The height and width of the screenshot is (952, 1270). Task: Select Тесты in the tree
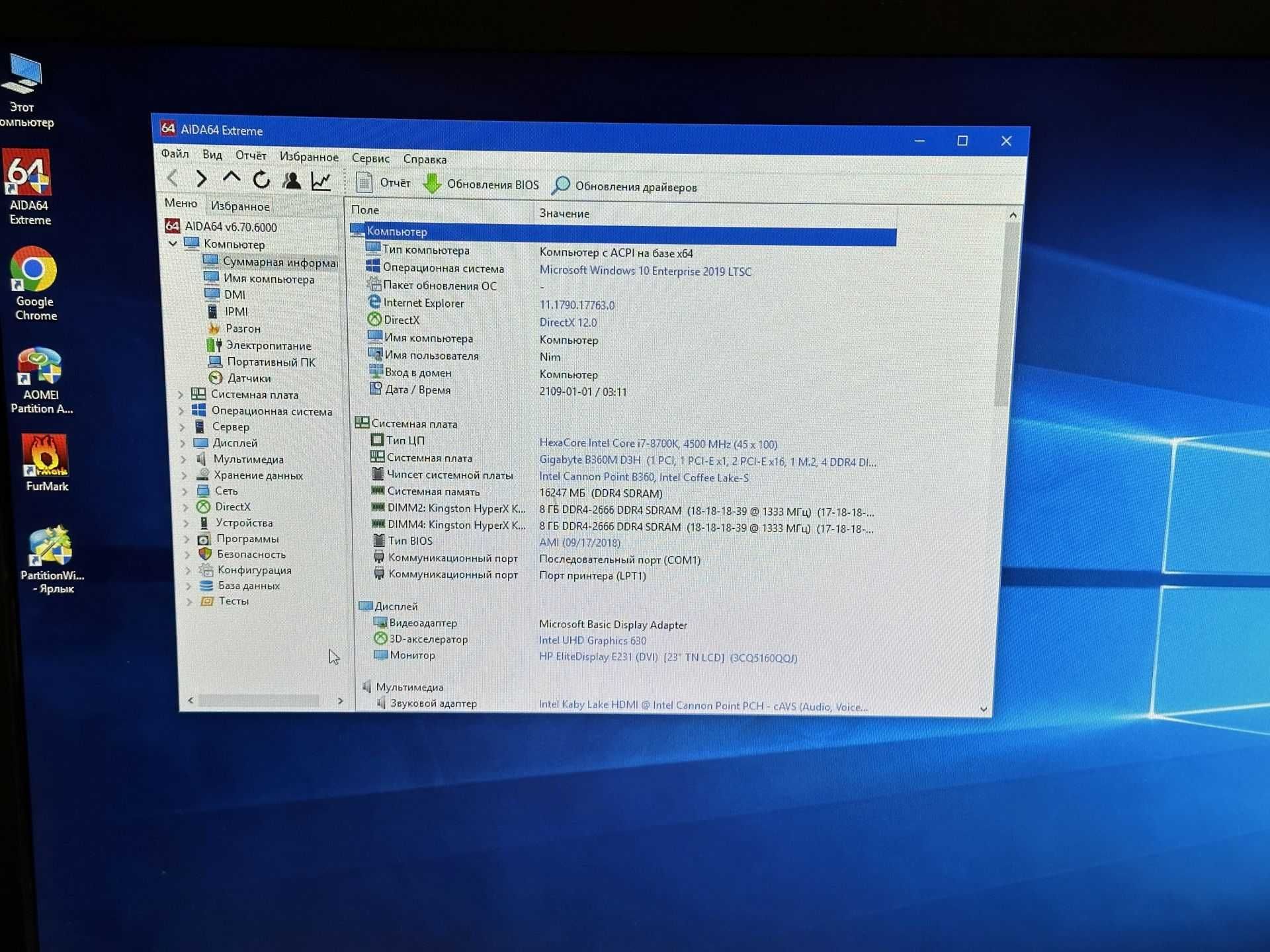click(x=225, y=600)
